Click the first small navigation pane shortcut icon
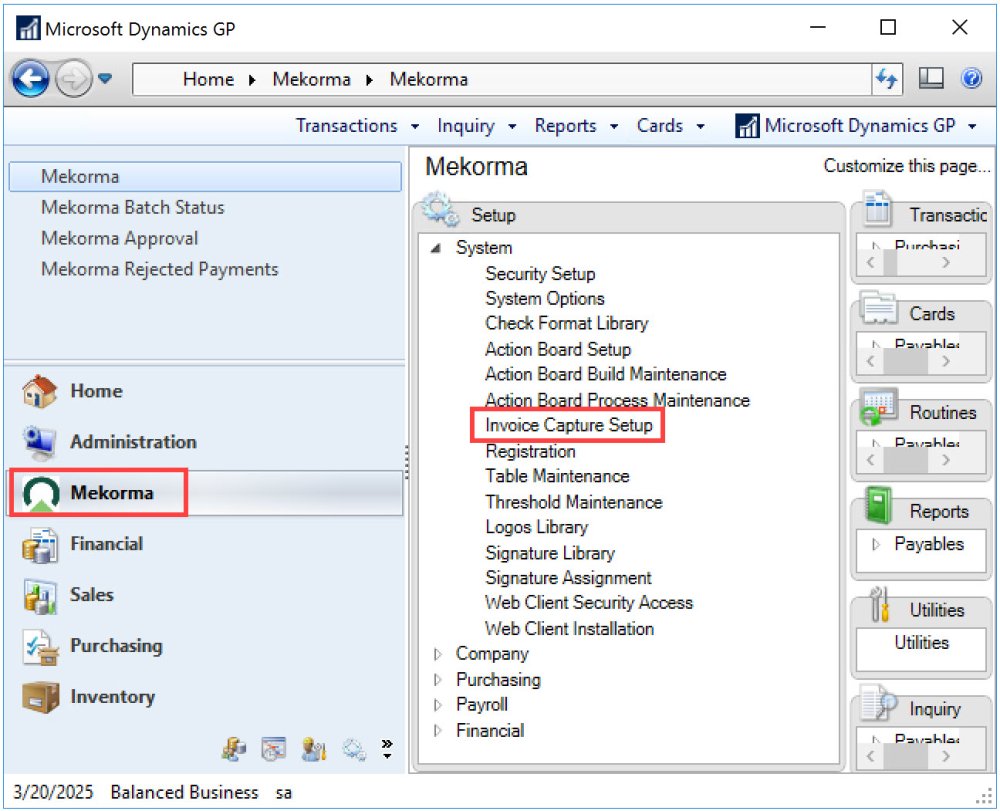Viewport: 1000px width, 811px height. [233, 749]
